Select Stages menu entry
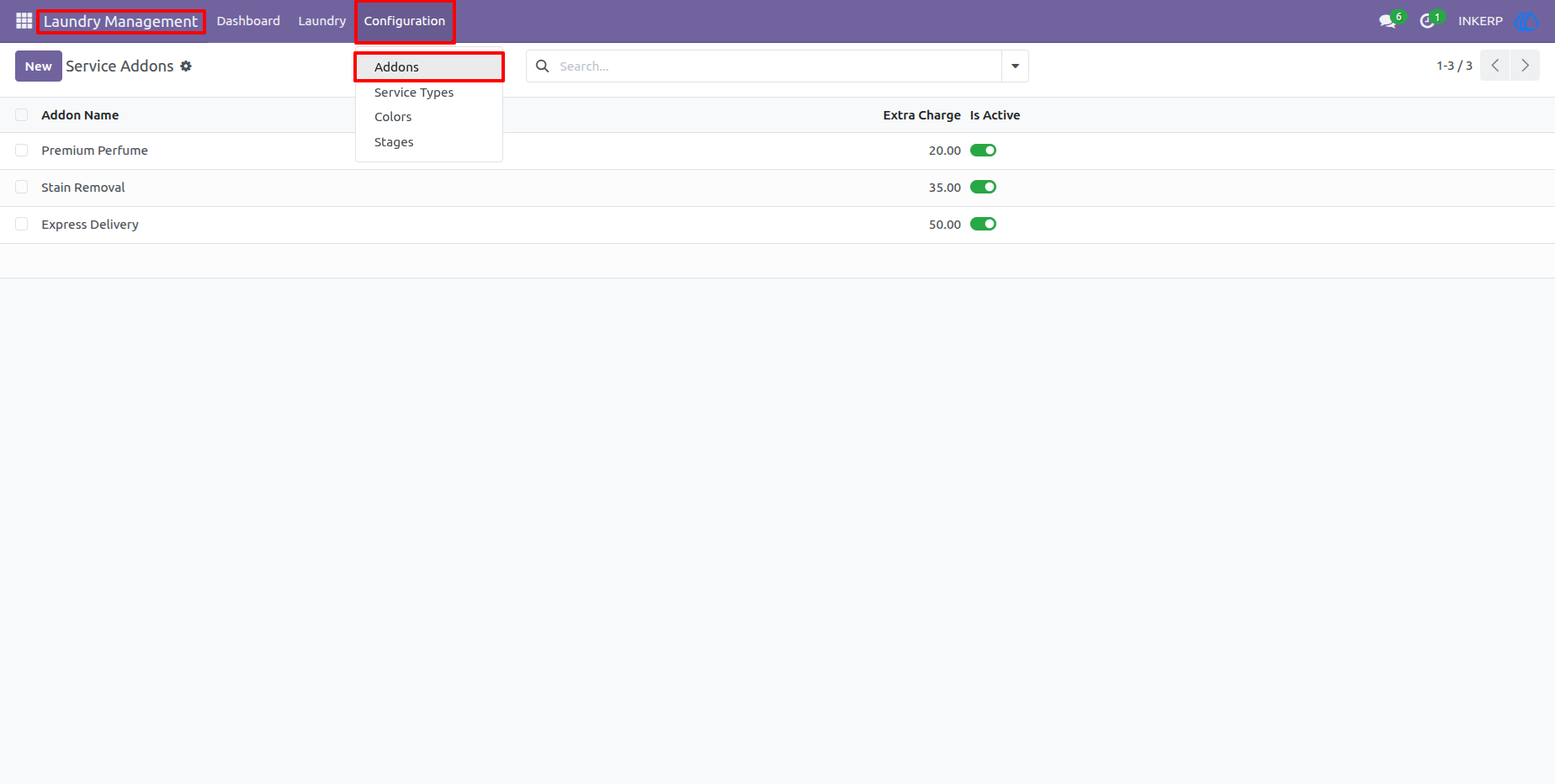 pyautogui.click(x=429, y=142)
